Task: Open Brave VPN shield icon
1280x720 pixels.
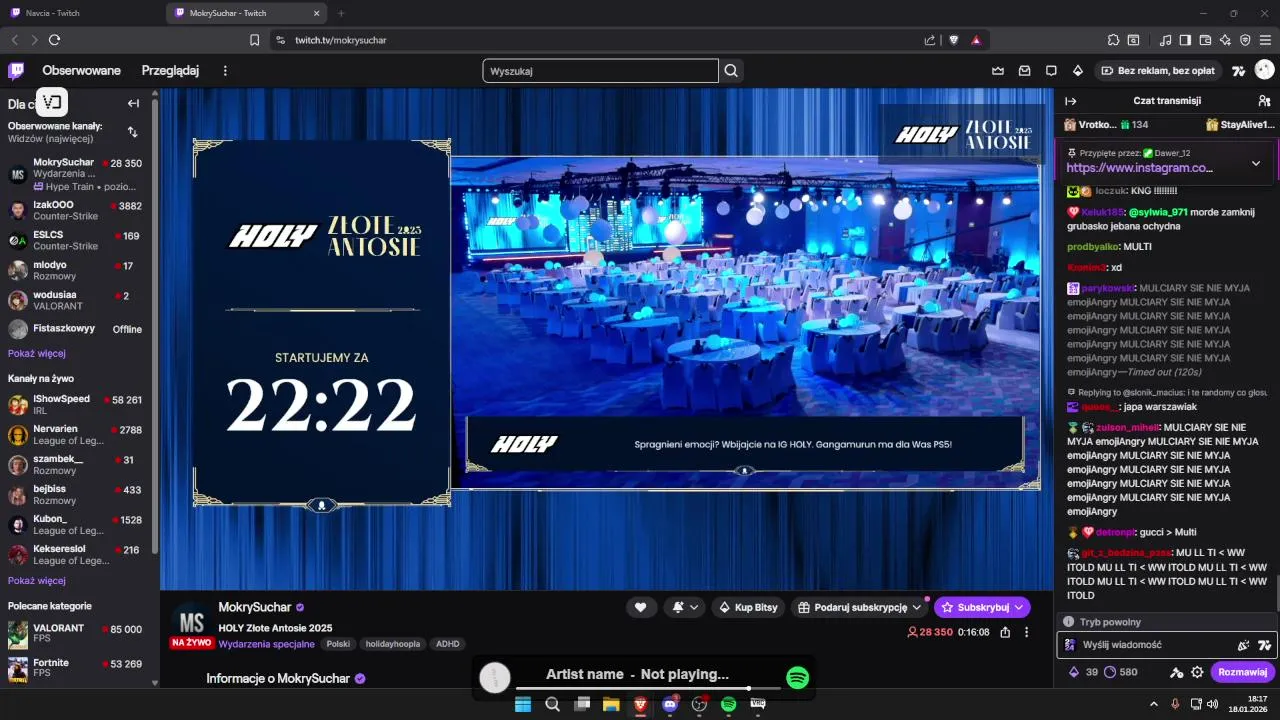Action: click(x=1245, y=40)
